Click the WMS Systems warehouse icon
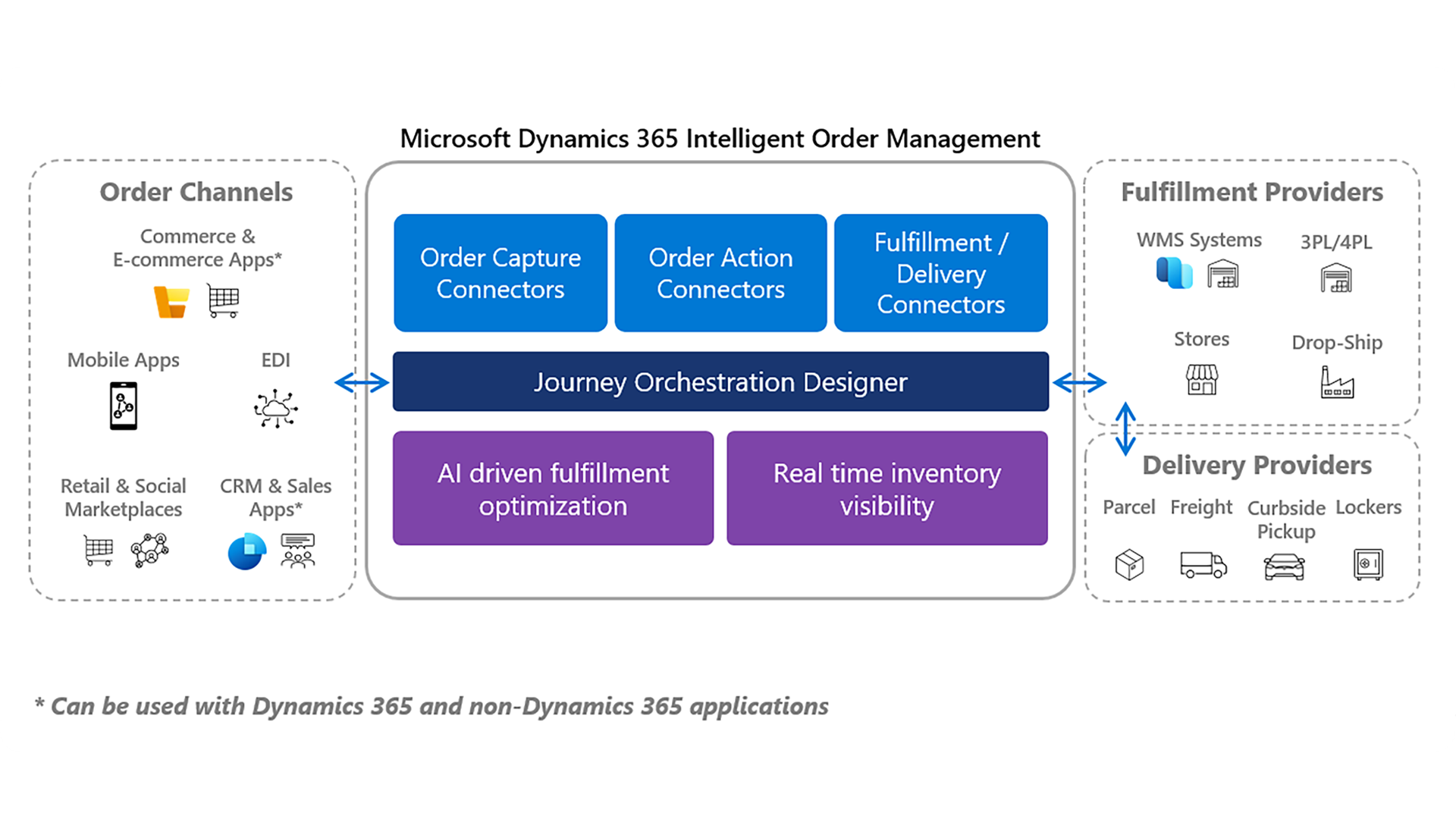 (x=1224, y=275)
